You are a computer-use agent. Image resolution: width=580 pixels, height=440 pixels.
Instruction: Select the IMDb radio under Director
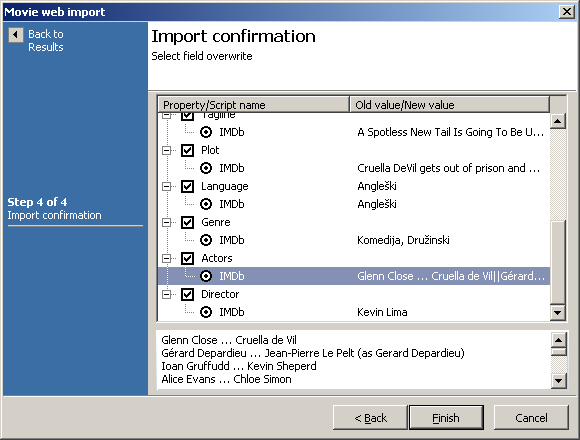click(206, 312)
